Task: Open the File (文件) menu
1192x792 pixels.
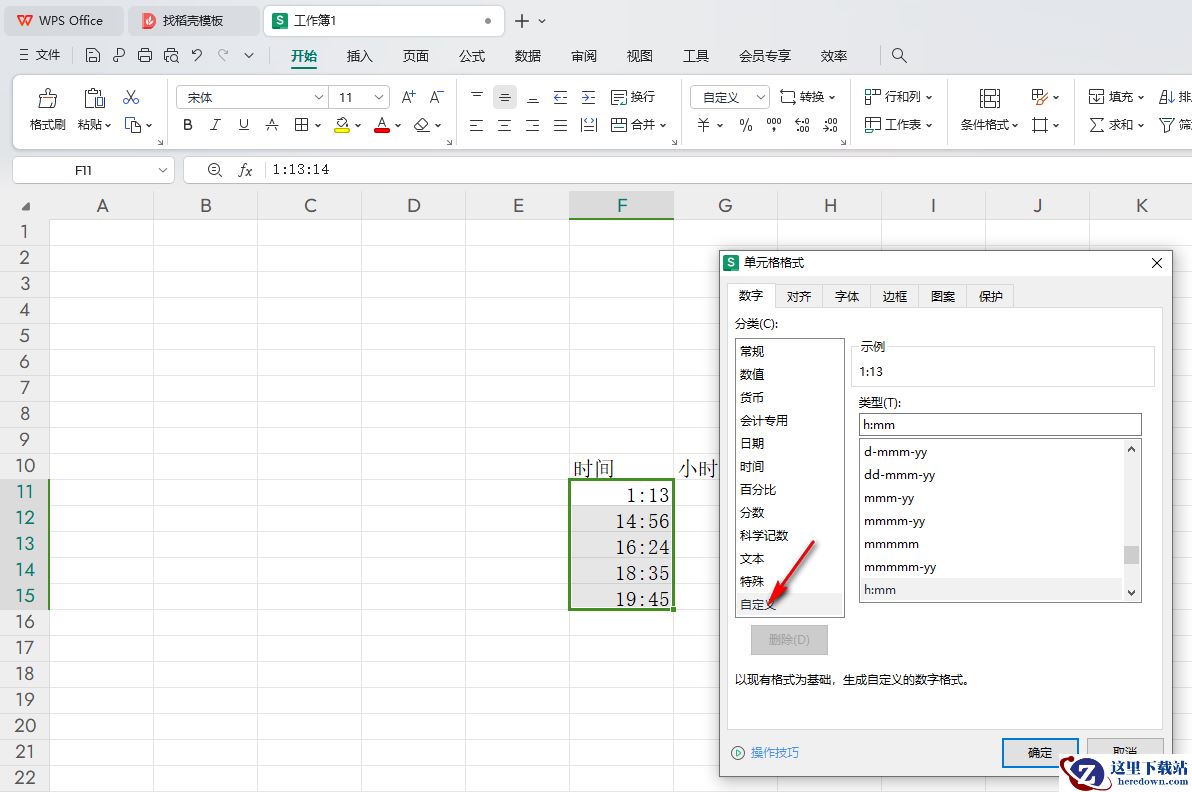Action: tap(40, 55)
